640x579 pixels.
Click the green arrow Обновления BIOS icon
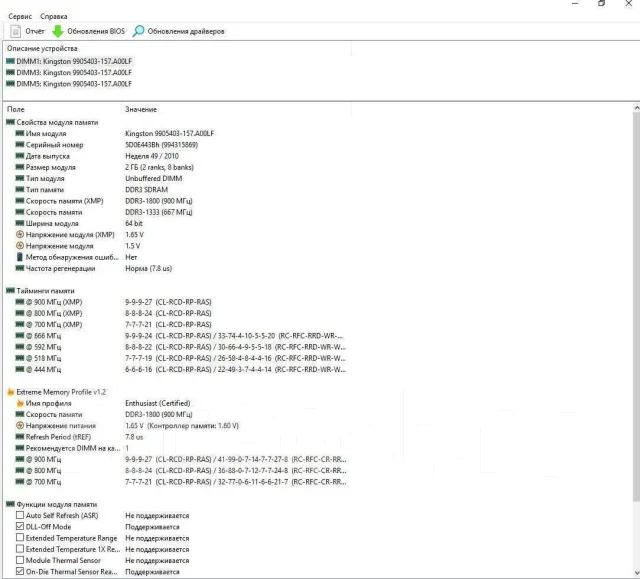[x=58, y=31]
